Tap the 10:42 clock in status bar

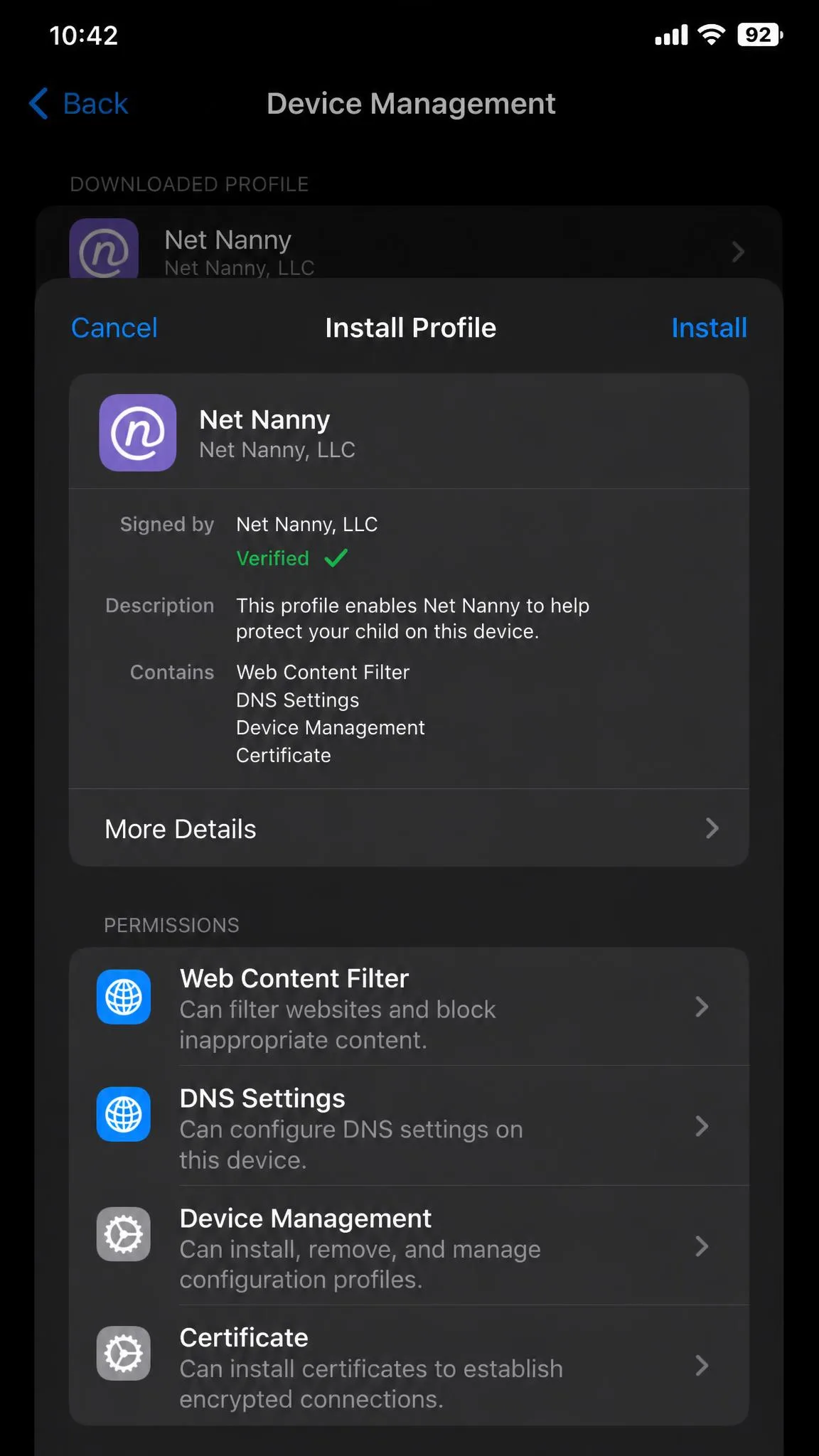83,36
